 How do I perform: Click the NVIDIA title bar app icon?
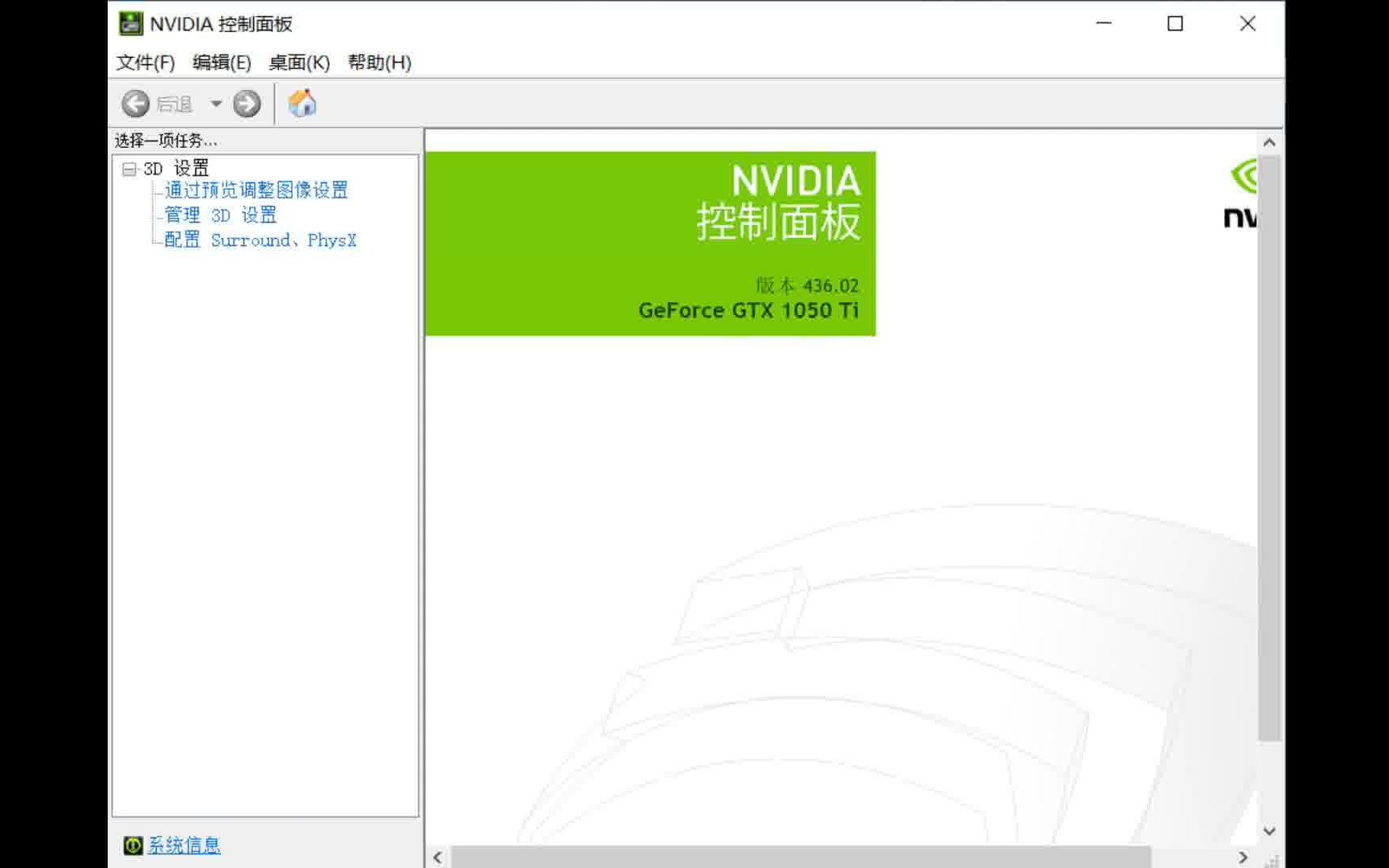[x=131, y=23]
